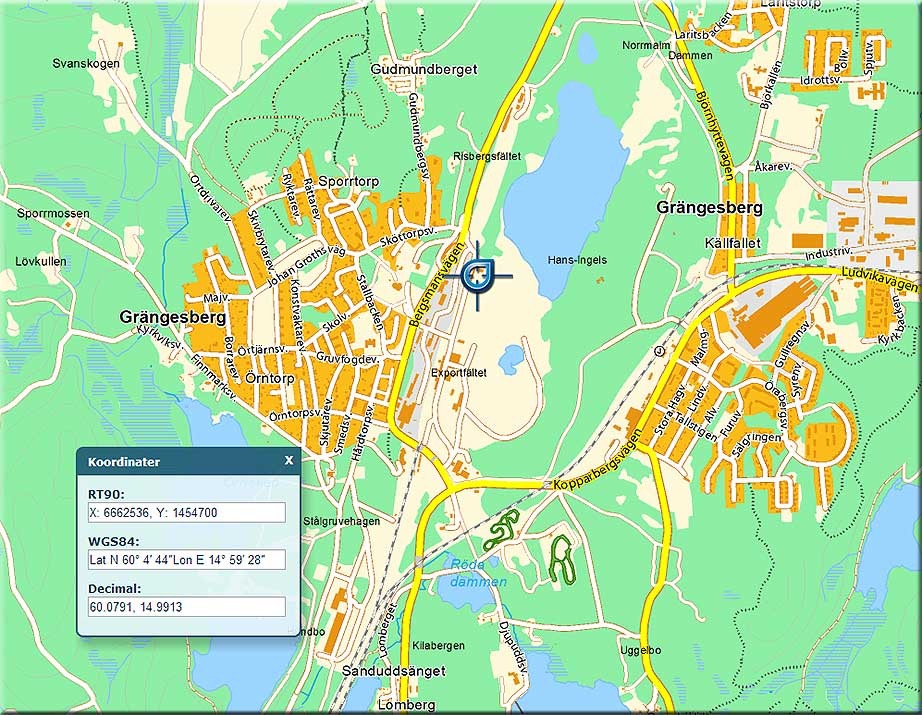
Task: Click the Röda dammen label
Action: click(x=478, y=573)
